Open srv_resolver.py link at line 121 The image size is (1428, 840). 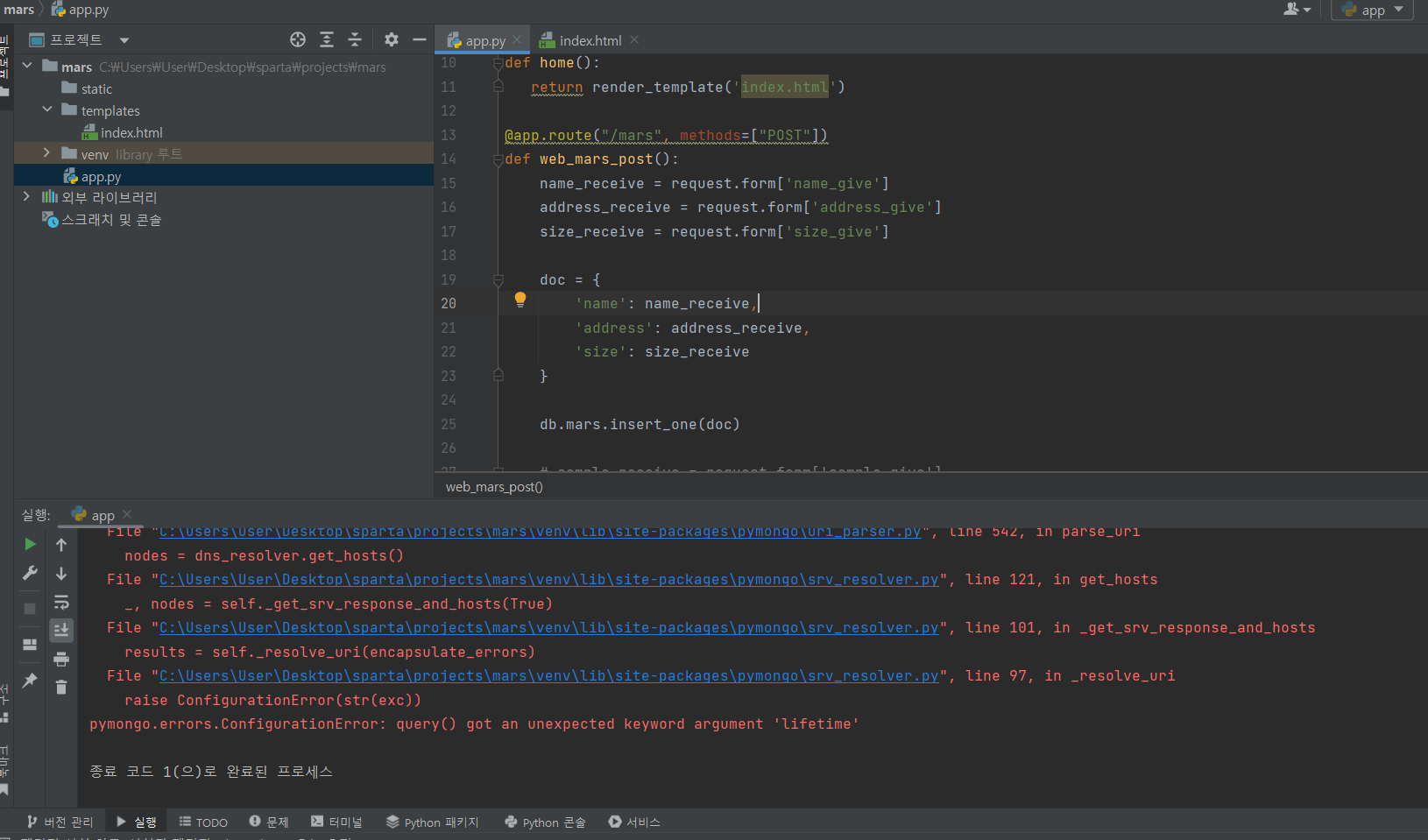pos(548,579)
